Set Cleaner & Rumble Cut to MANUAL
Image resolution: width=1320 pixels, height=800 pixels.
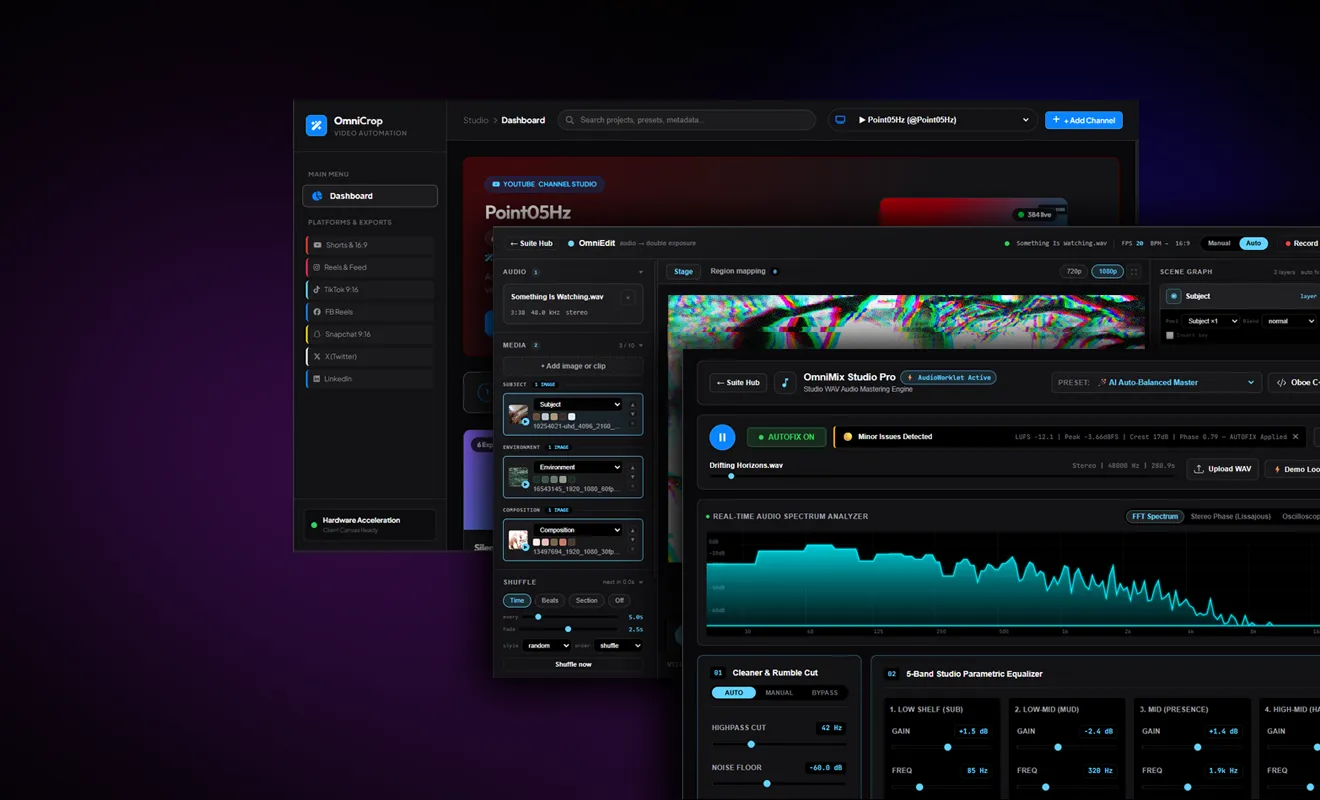(779, 693)
